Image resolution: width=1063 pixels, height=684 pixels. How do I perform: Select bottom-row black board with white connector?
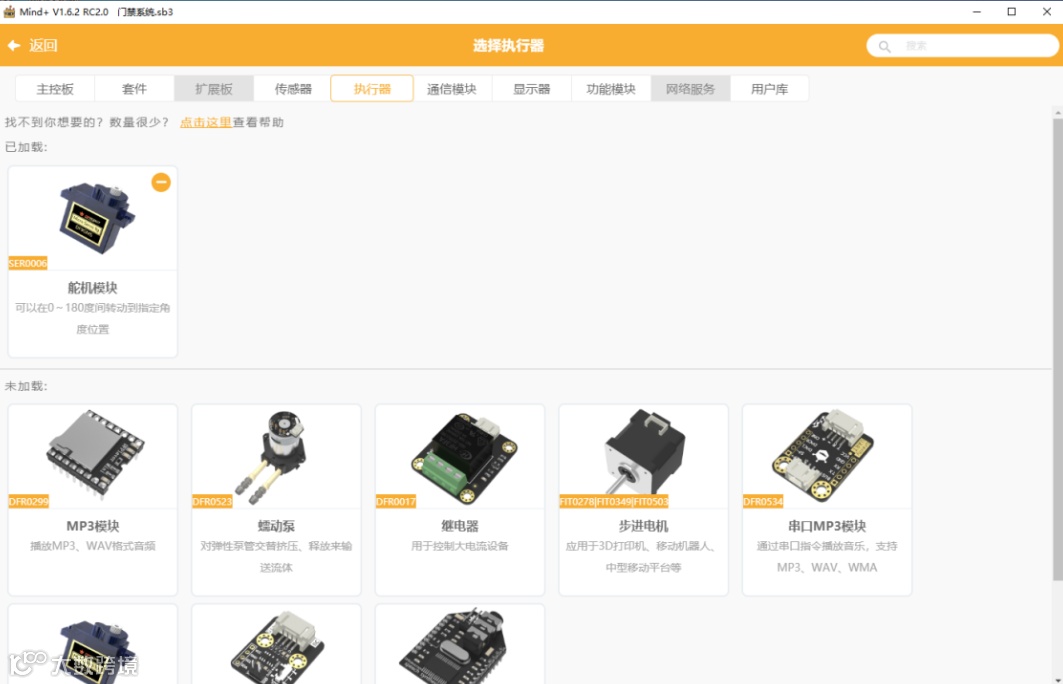[x=277, y=644]
